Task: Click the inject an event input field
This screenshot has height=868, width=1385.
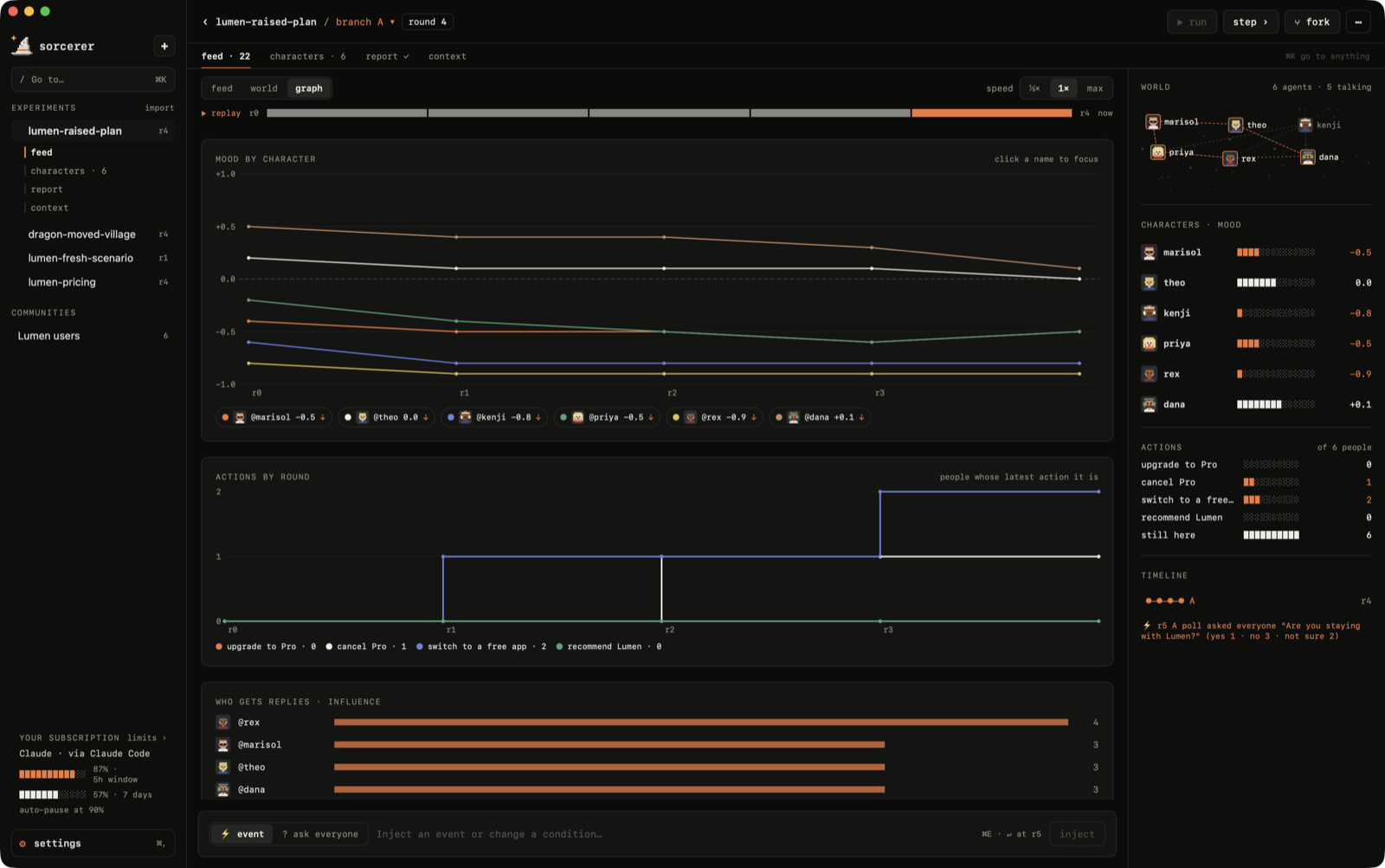Action: tap(671, 834)
